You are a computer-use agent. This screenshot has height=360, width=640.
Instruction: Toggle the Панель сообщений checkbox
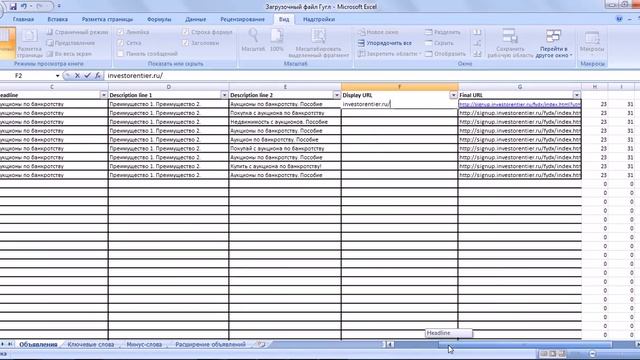(x=120, y=53)
